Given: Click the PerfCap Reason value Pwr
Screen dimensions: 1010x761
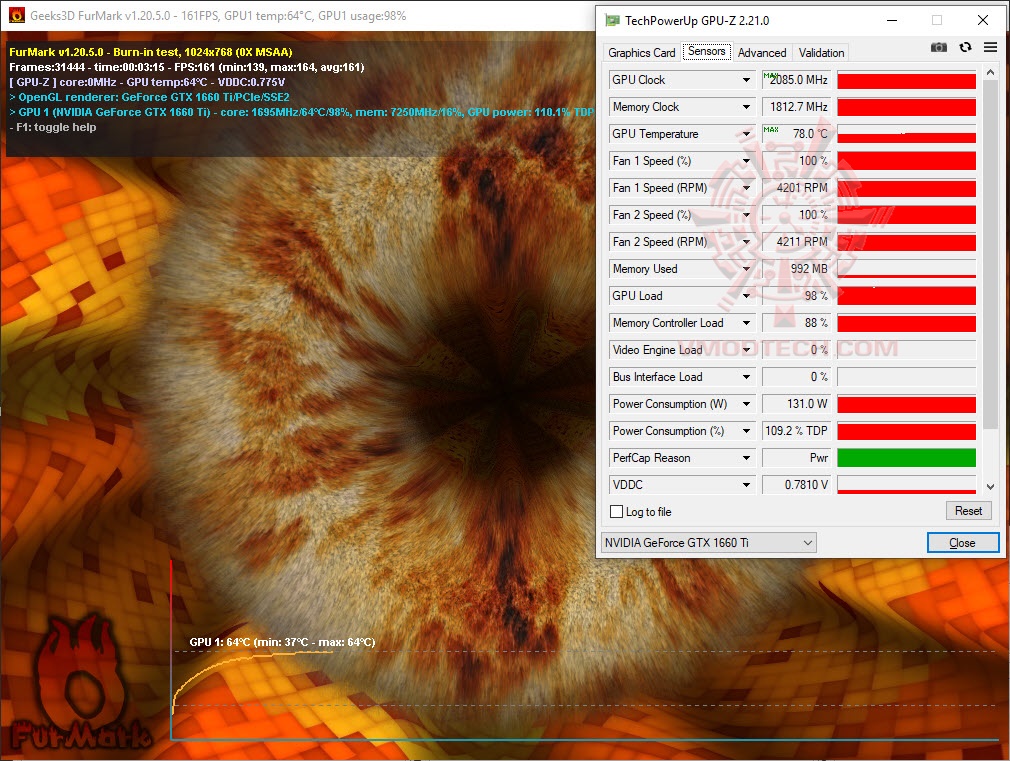Looking at the screenshot, I should point(796,458).
